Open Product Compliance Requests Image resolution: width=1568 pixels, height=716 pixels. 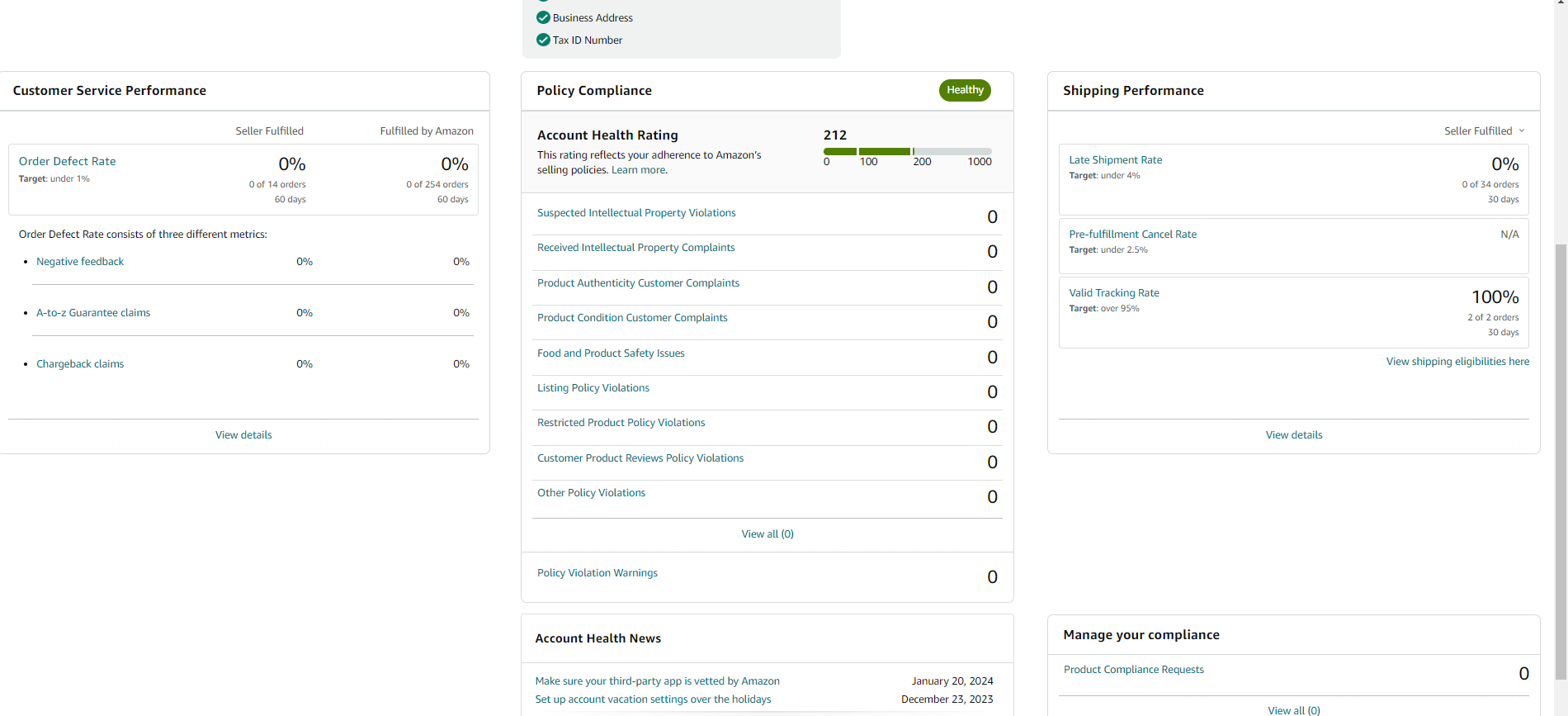1133,670
